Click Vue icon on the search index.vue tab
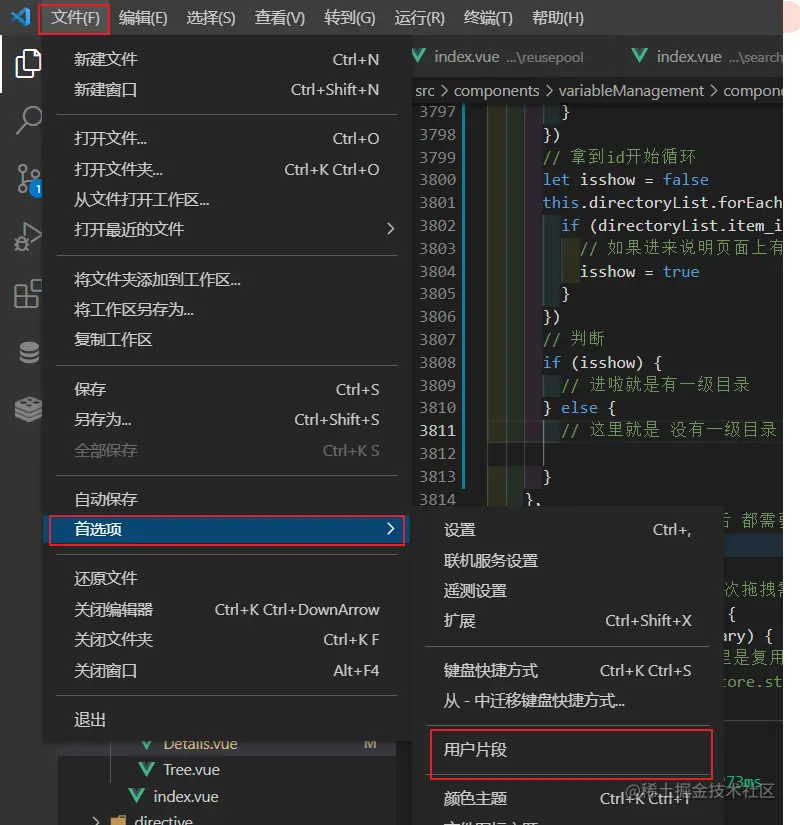The width and height of the screenshot is (800, 825). [x=639, y=55]
